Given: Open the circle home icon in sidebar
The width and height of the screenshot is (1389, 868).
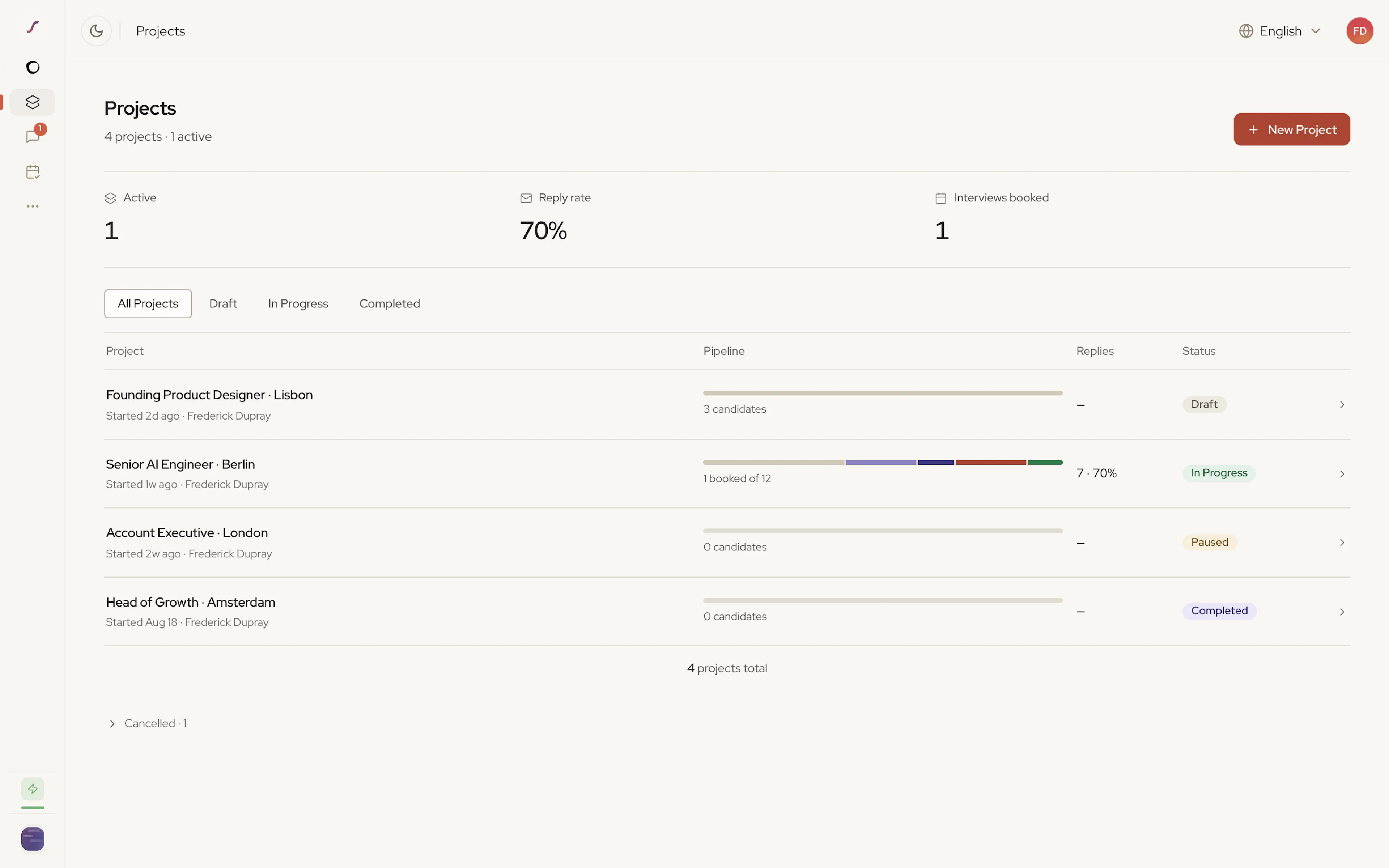Looking at the screenshot, I should pyautogui.click(x=33, y=67).
